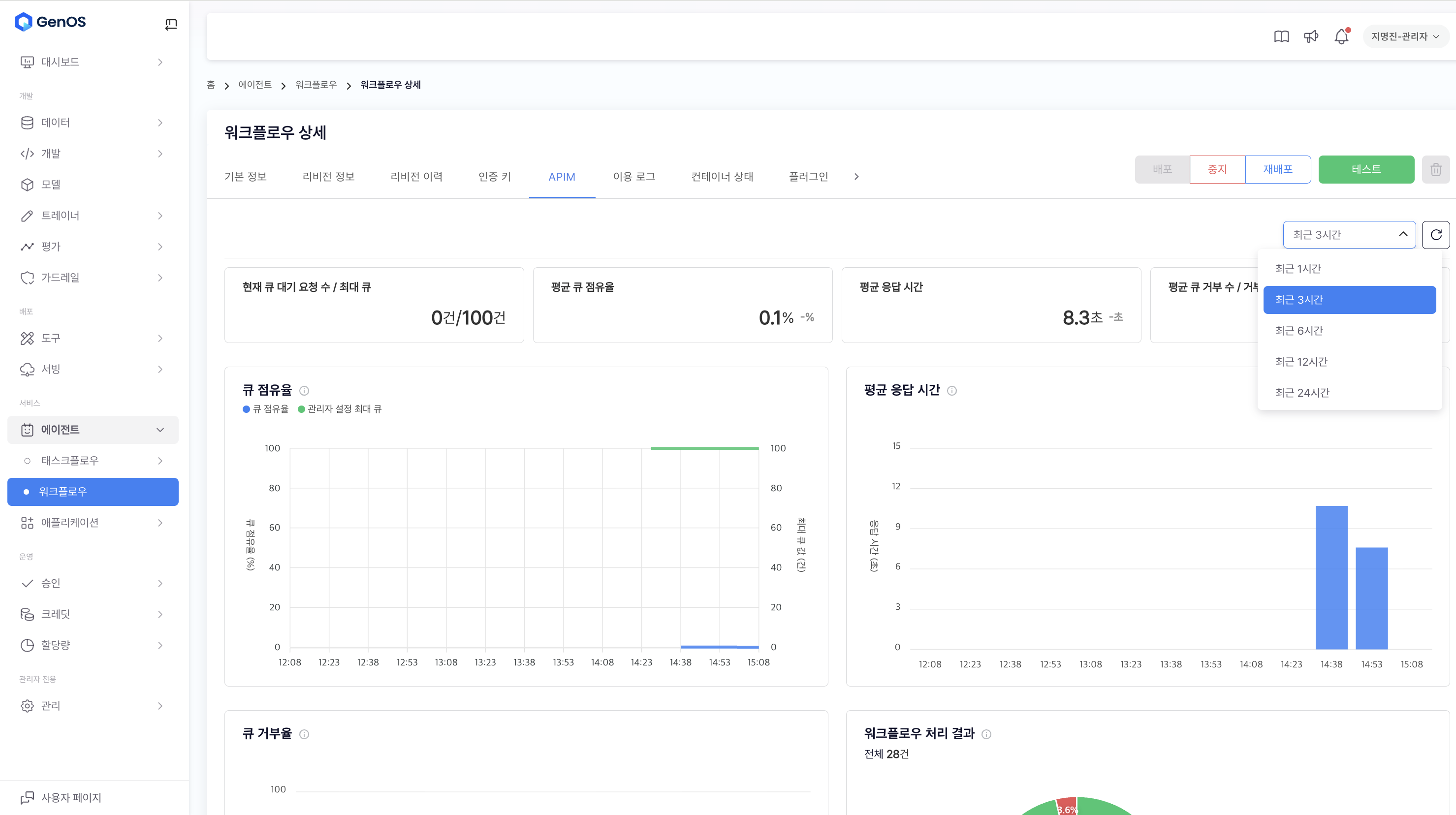
Task: Click the greyed-out 배포 button
Action: coord(1162,170)
